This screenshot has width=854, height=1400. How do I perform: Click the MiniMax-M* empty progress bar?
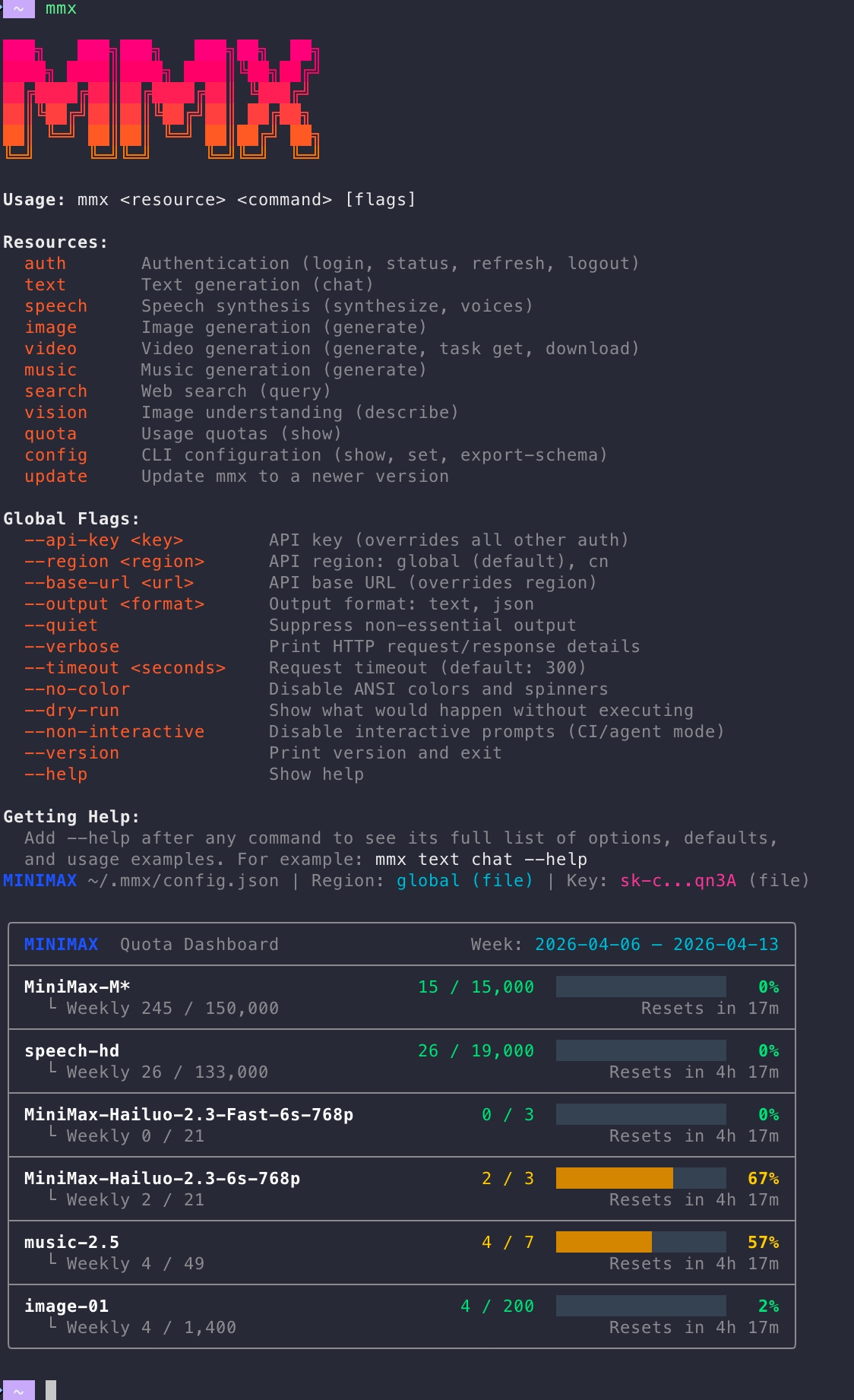pyautogui.click(x=640, y=987)
